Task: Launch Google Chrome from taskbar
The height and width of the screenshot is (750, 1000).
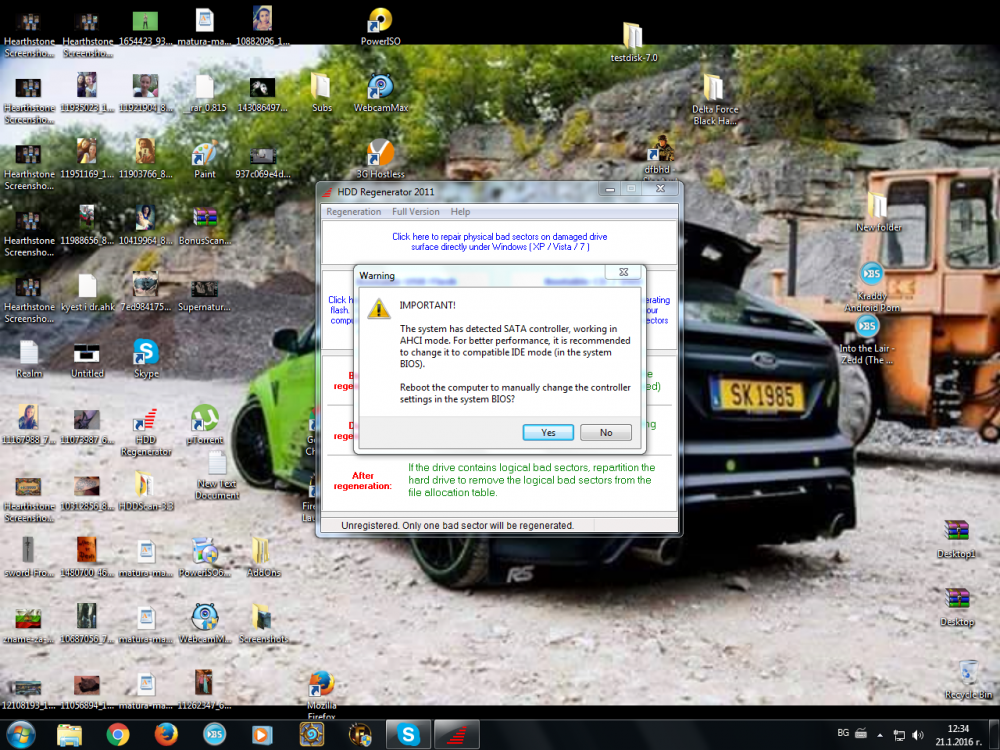Action: 117,735
